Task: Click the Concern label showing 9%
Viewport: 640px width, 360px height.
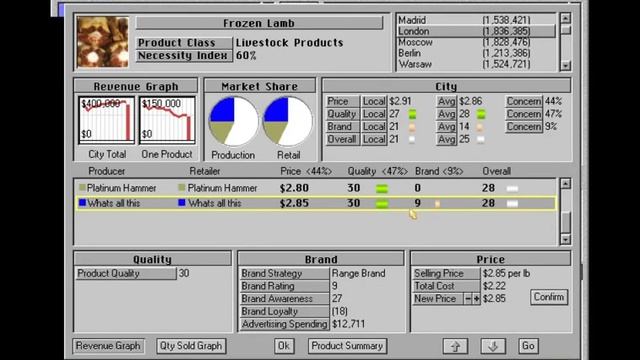Action: tap(524, 127)
